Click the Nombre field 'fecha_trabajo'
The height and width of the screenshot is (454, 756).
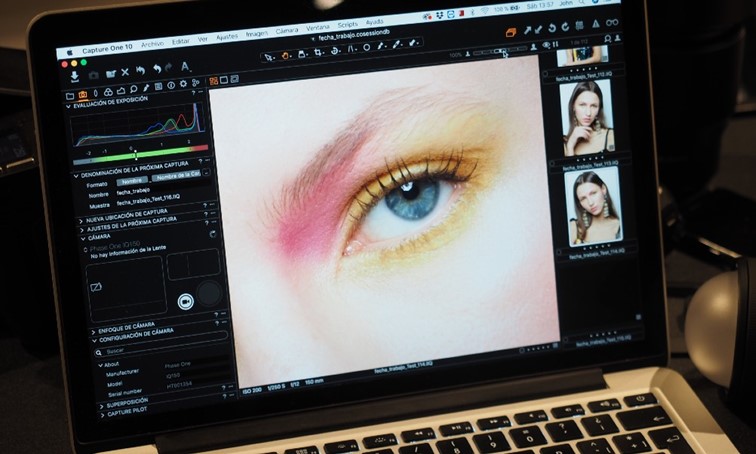click(x=133, y=191)
